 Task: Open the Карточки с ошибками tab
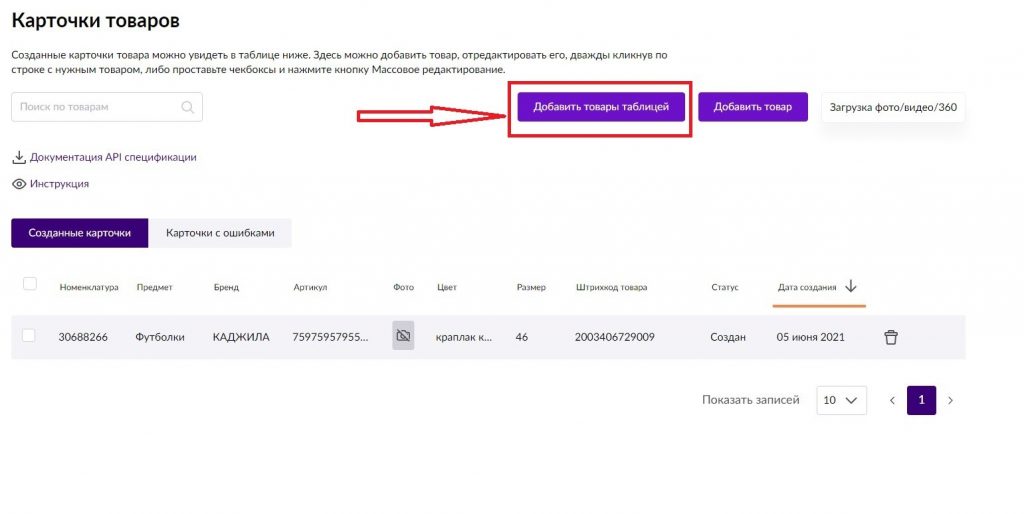219,233
